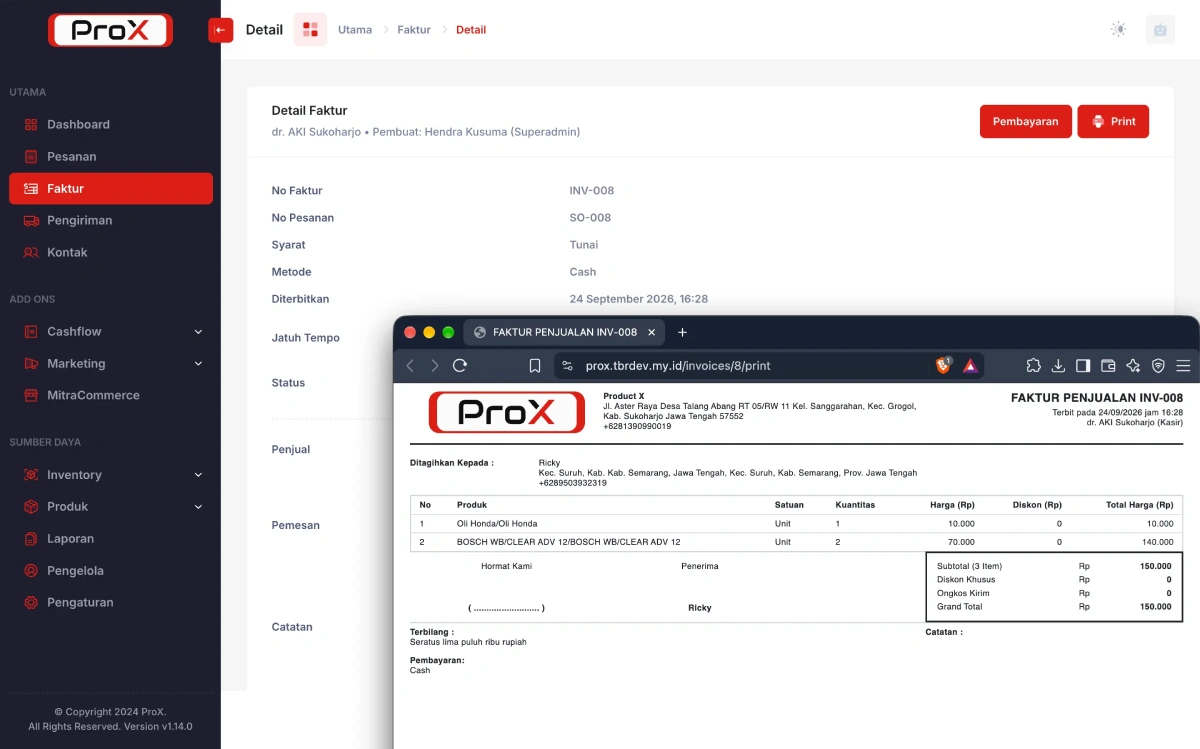Click the red grid icon beside Detail
Viewport: 1200px width, 749px height.
[310, 30]
